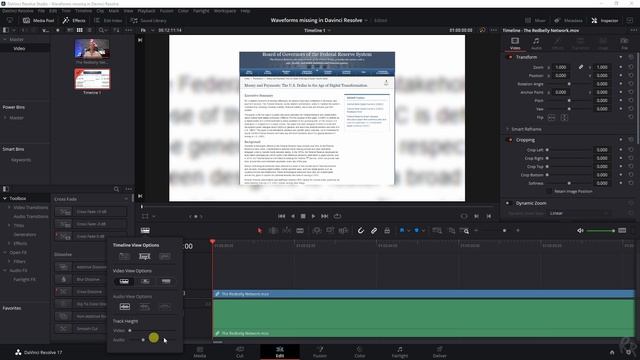
Task: Open project title dropdown arrow
Action: [x=366, y=20]
